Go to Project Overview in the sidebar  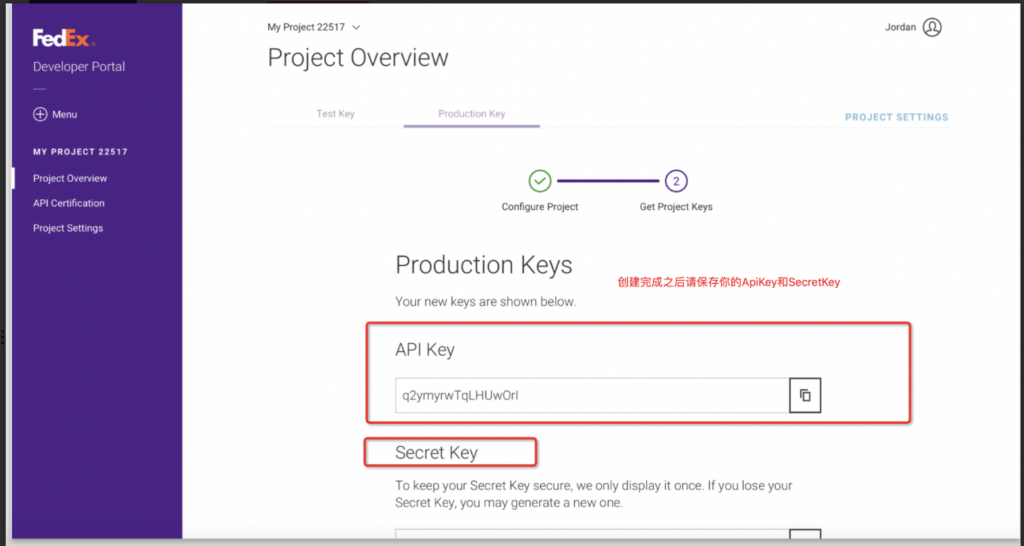[x=70, y=178]
